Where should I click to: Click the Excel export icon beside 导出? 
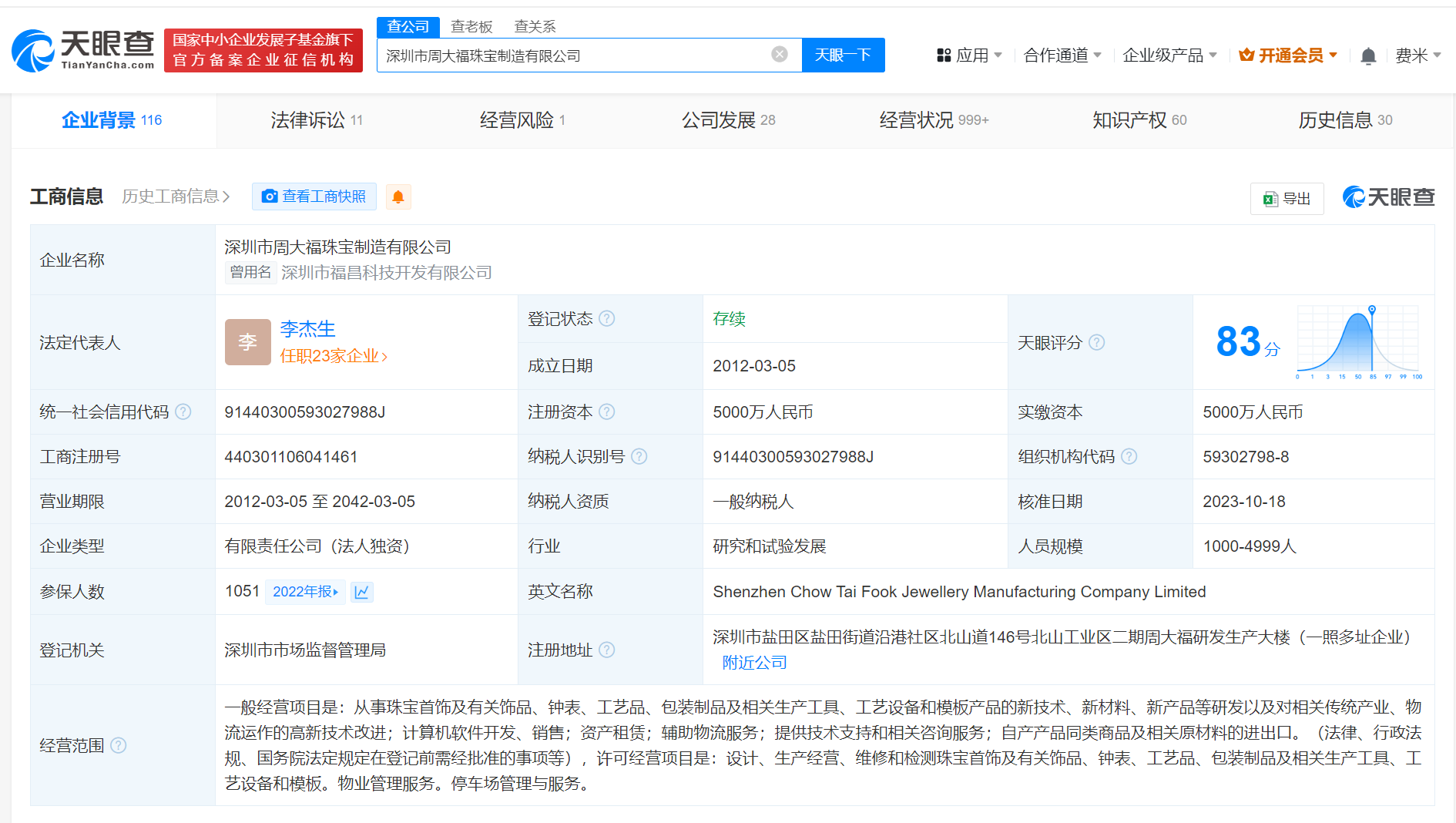point(1271,198)
